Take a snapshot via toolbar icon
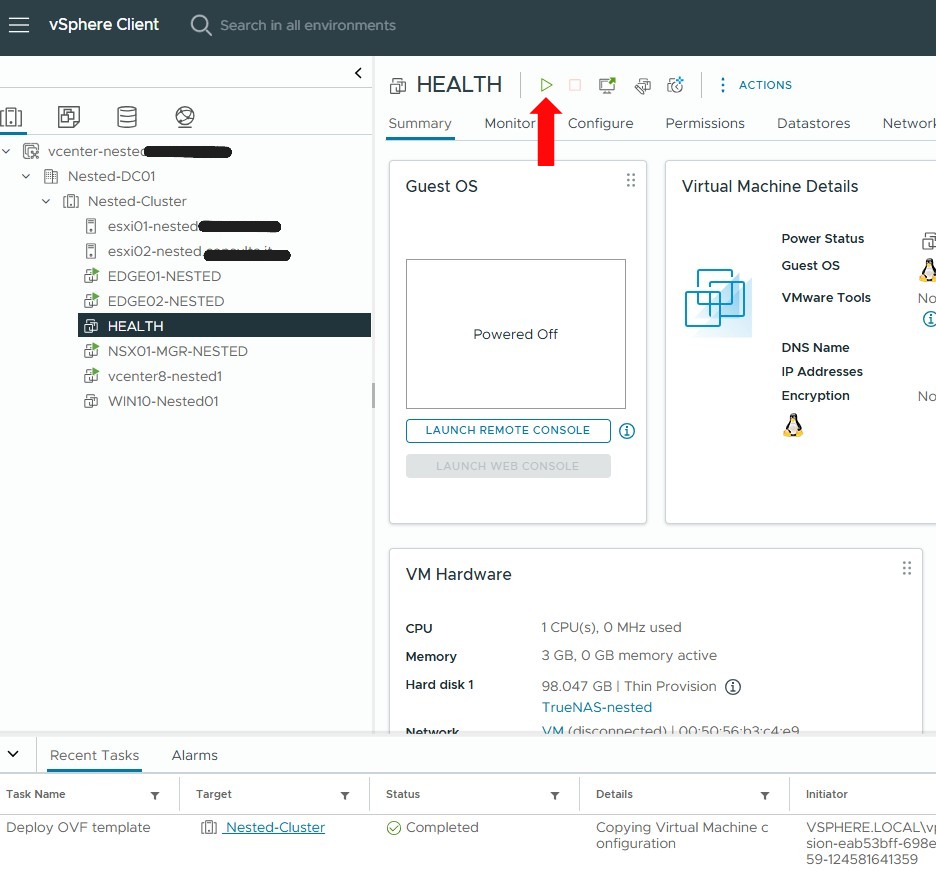The width and height of the screenshot is (936, 871). pos(675,85)
